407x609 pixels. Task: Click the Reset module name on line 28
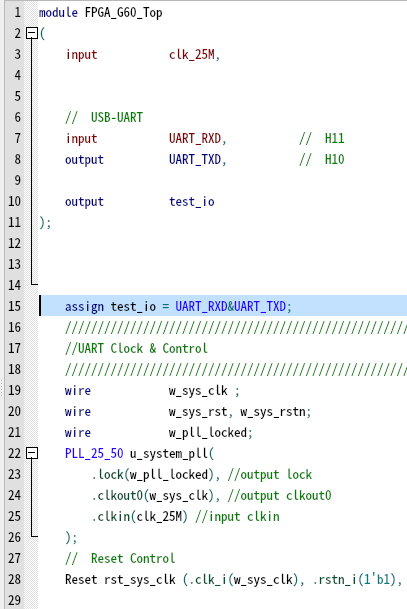click(81, 579)
